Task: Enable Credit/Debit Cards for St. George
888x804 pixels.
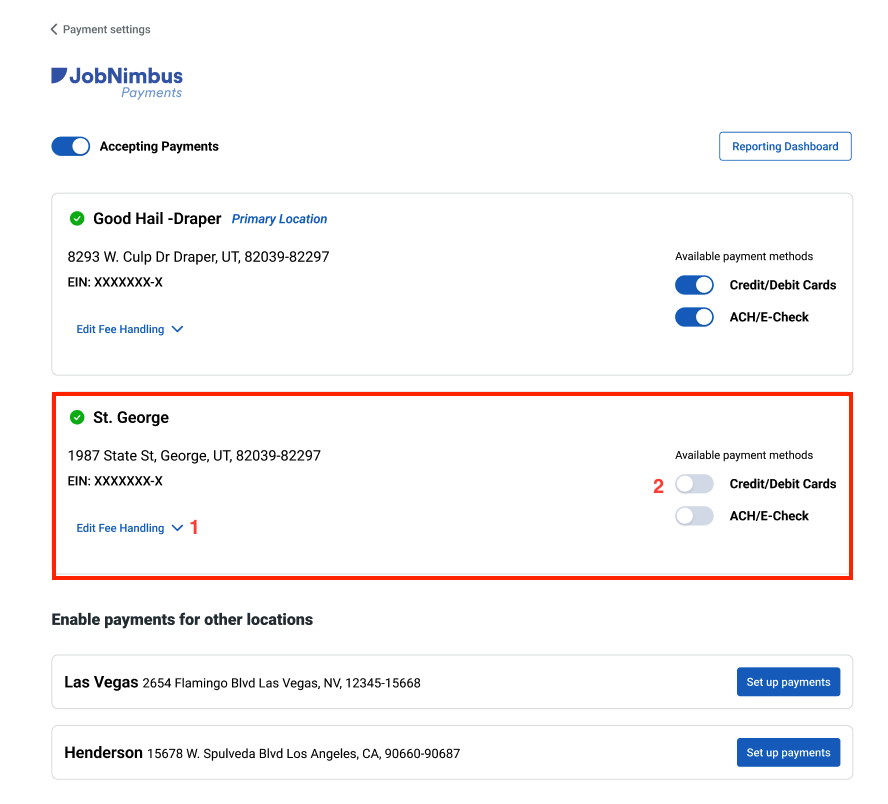Action: [x=694, y=483]
